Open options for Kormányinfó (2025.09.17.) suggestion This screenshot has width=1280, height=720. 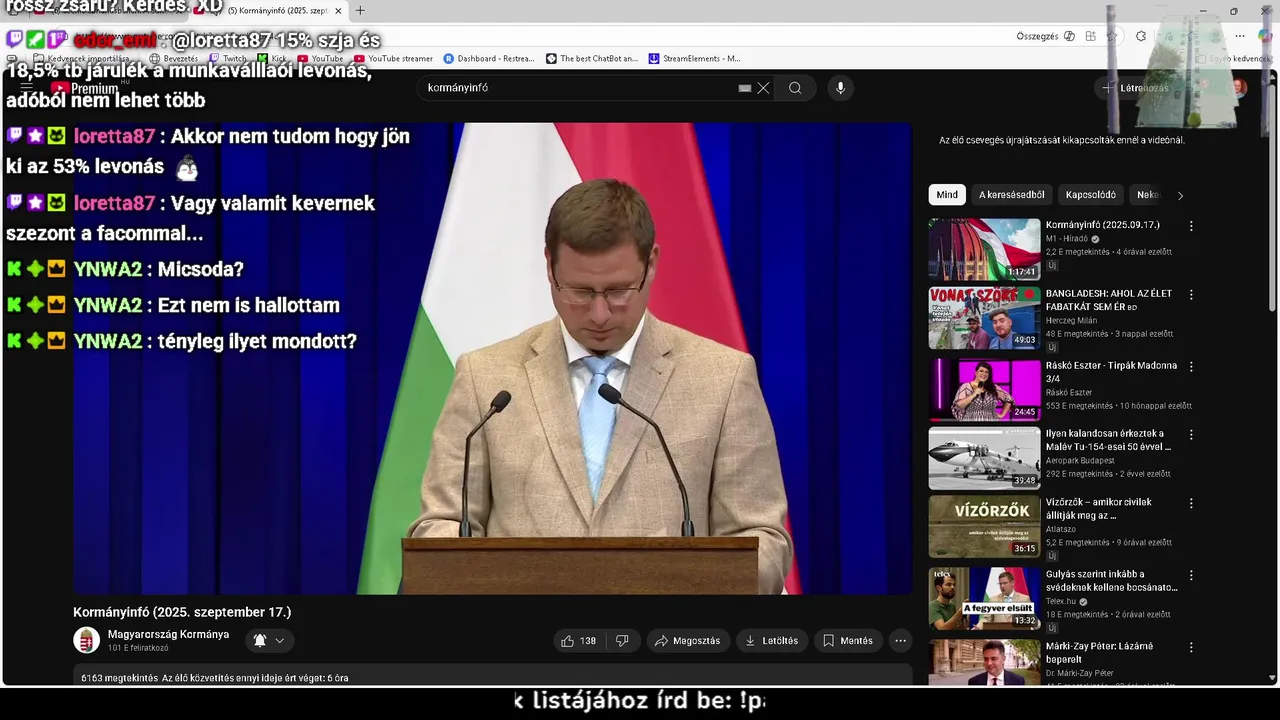pos(1190,226)
